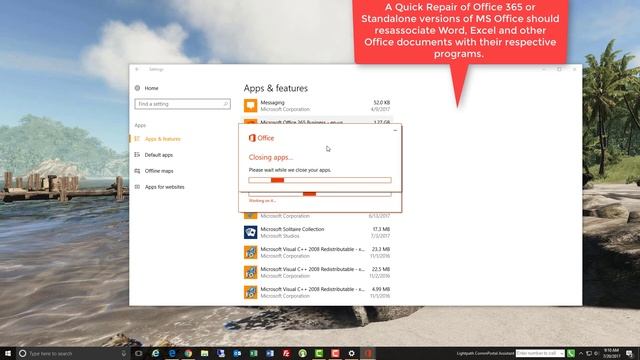Select Apps & features in the sidebar
The image size is (640, 360).
coord(162,139)
